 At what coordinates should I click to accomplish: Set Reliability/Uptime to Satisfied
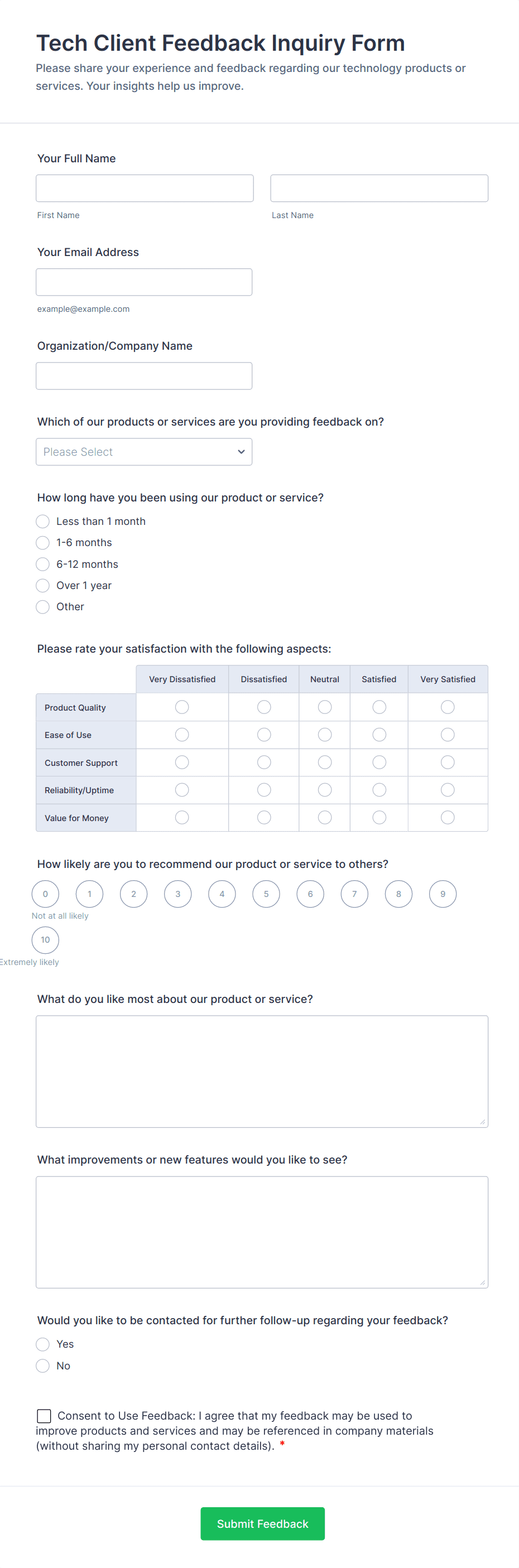point(379,789)
